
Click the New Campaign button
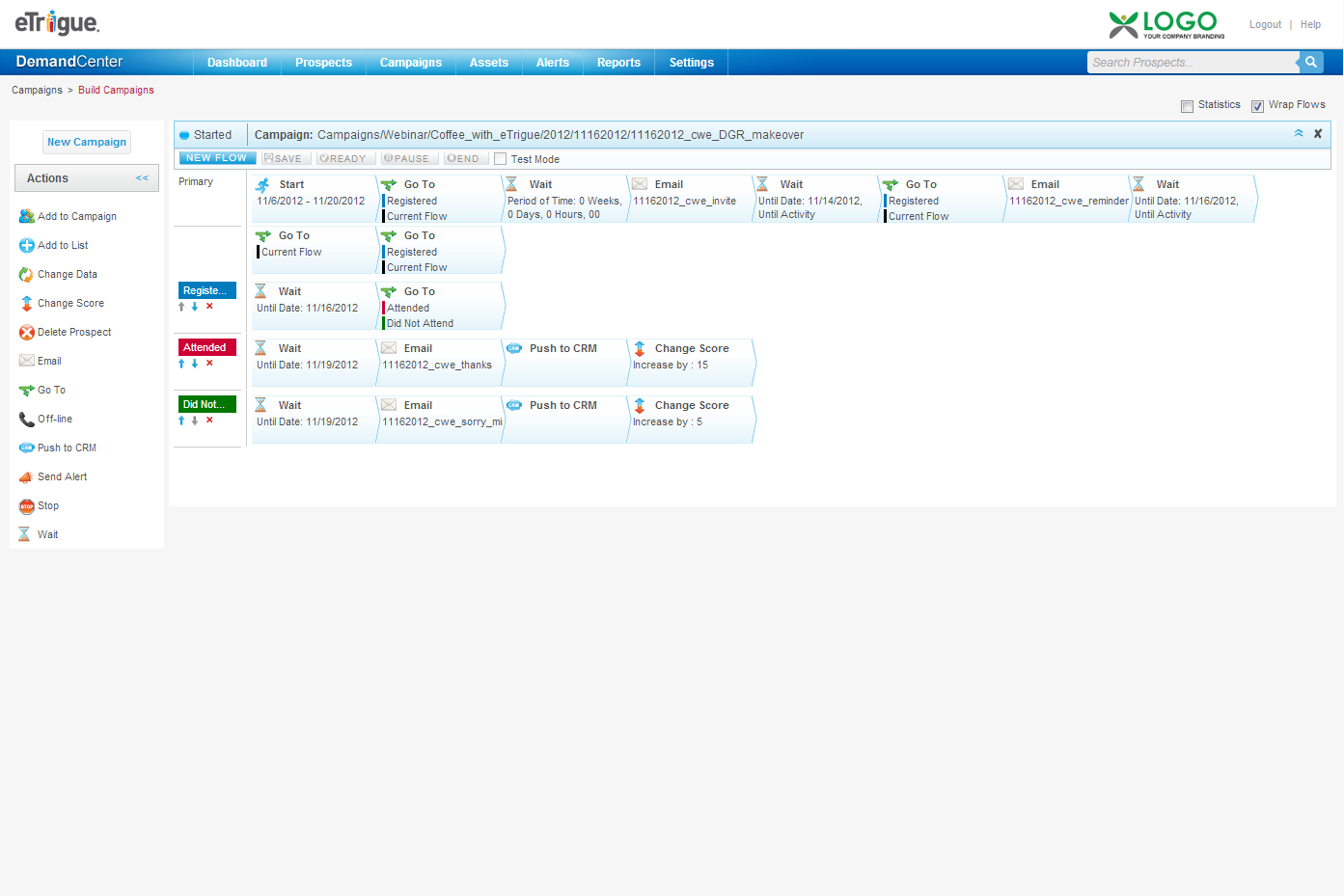click(x=87, y=142)
